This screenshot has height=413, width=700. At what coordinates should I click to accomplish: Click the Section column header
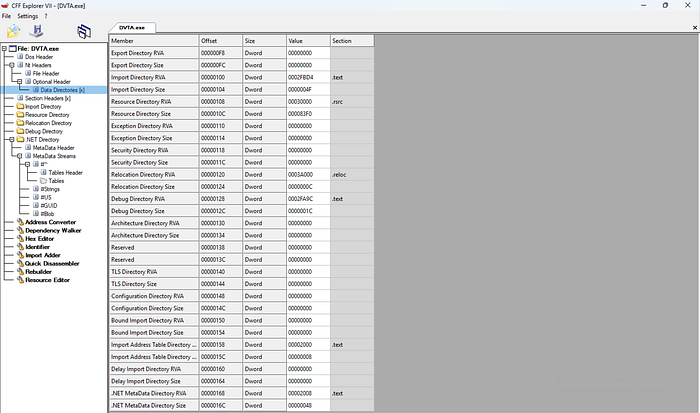pos(352,41)
